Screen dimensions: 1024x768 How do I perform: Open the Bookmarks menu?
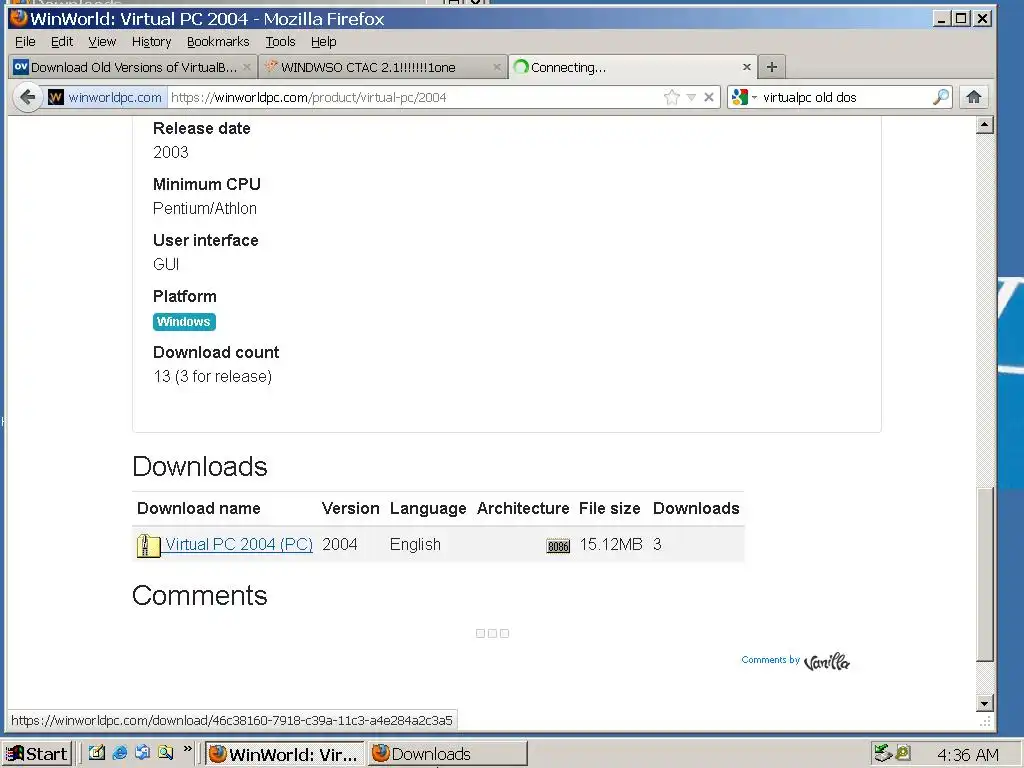[218, 42]
